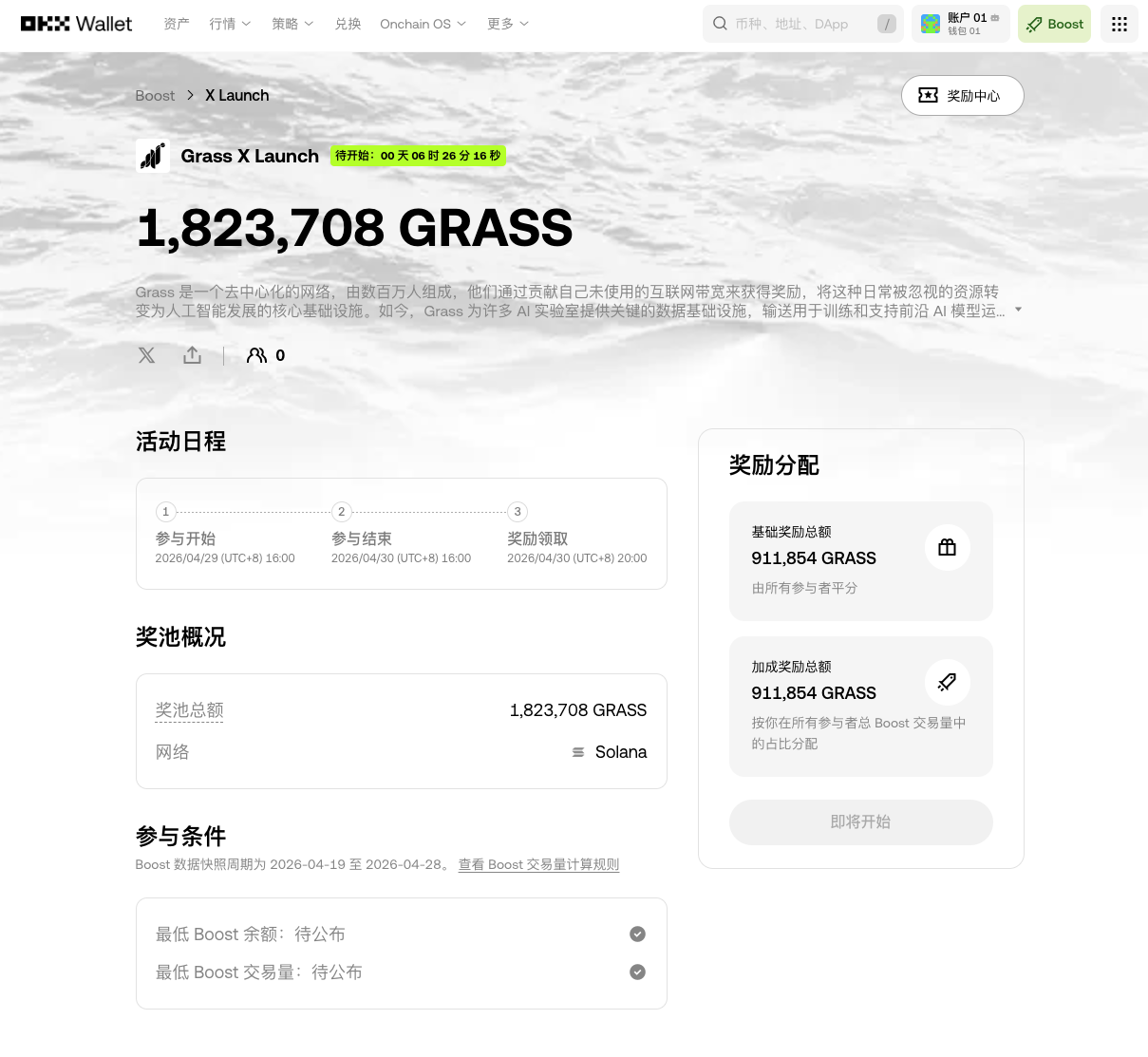Click the search bar for 币种、地址、DApp
1148x1057 pixels.
(x=802, y=24)
